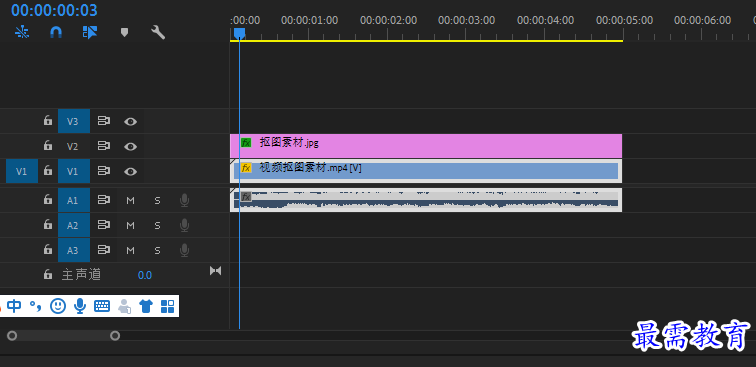756x367 pixels.
Task: Select the 抠图素材.jpg clip on V2
Action: 426,146
